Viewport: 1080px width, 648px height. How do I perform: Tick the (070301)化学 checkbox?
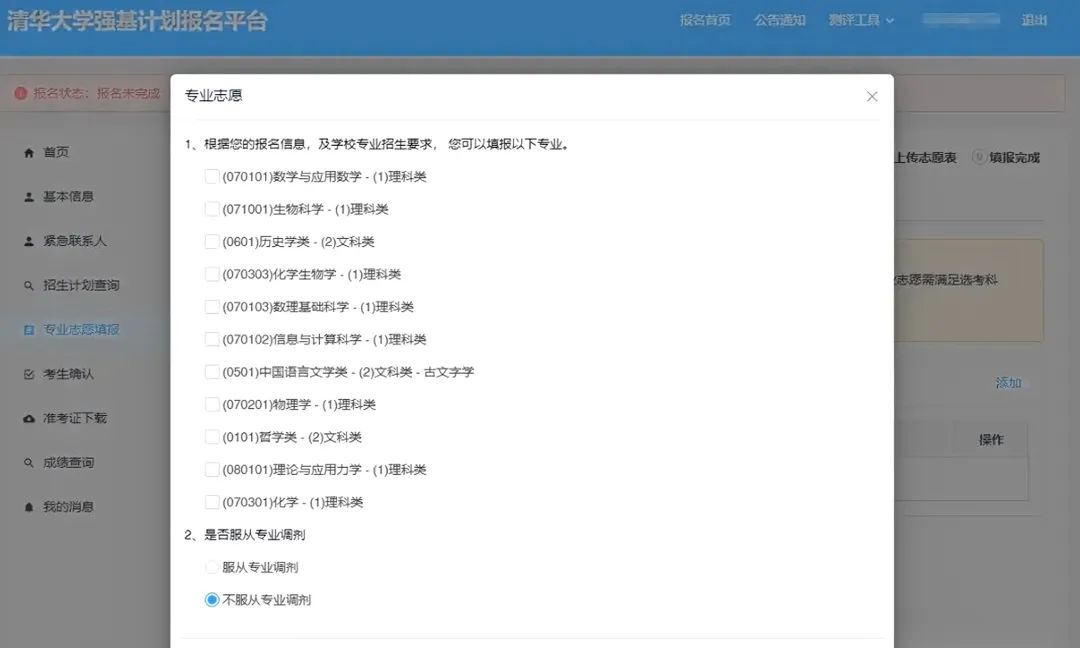coord(212,502)
